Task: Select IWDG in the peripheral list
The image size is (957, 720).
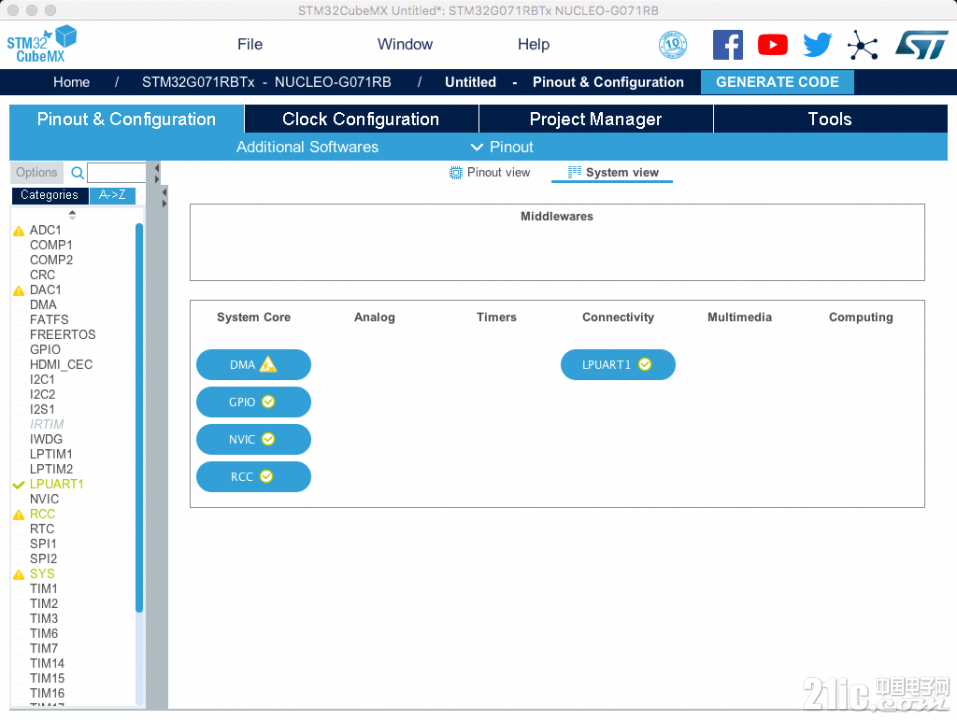Action: (46, 439)
